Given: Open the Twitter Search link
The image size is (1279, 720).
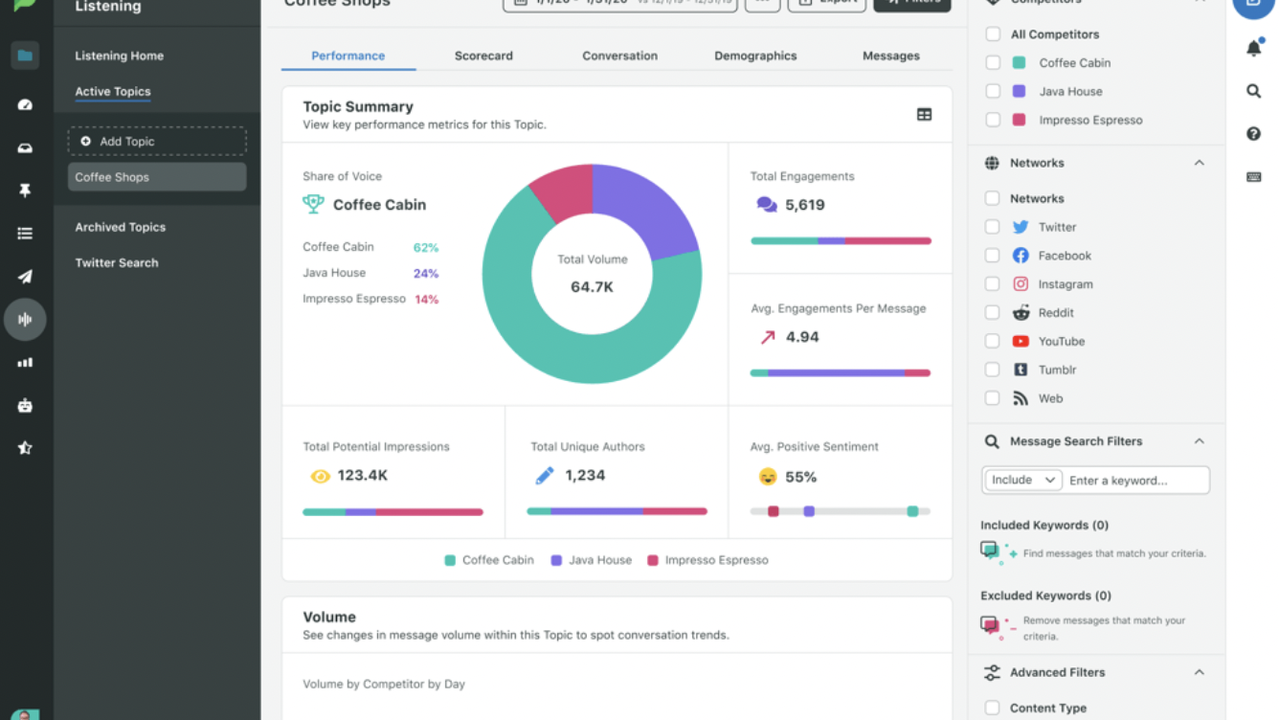Looking at the screenshot, I should pos(116,263).
